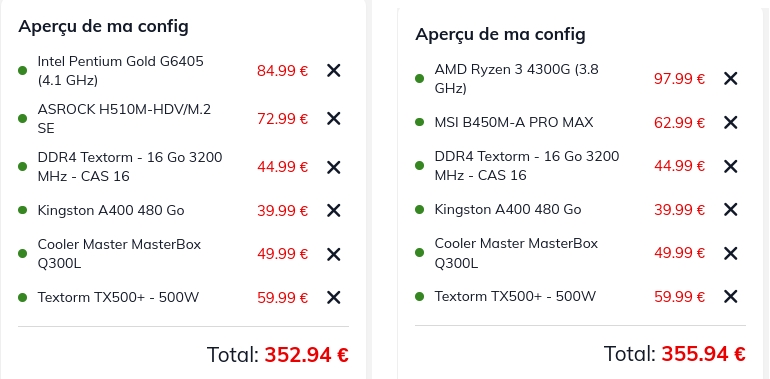The image size is (770, 379).
Task: Remove DDR4 Textorm RAM from left config
Action: point(333,167)
